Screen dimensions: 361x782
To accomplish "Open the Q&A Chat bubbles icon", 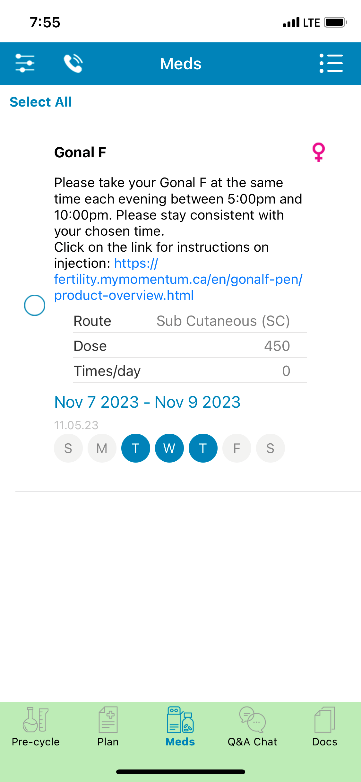I will [252, 720].
